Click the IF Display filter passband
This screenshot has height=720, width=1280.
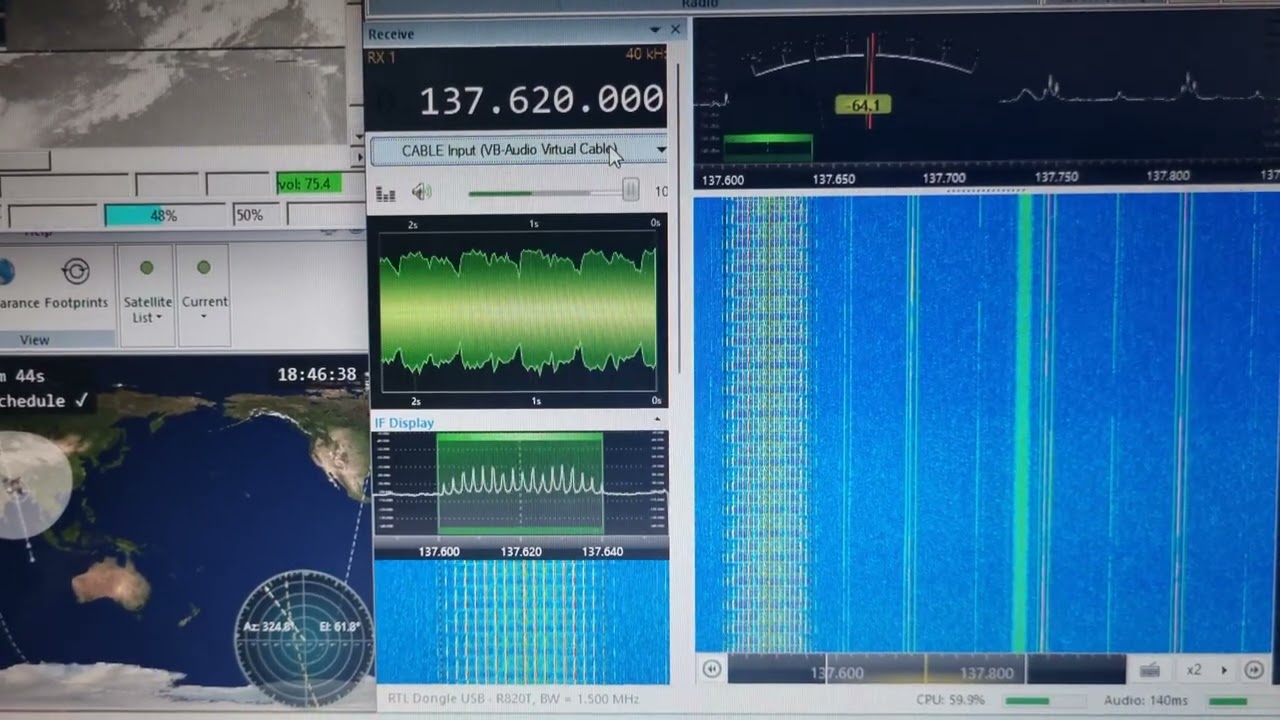coord(520,484)
